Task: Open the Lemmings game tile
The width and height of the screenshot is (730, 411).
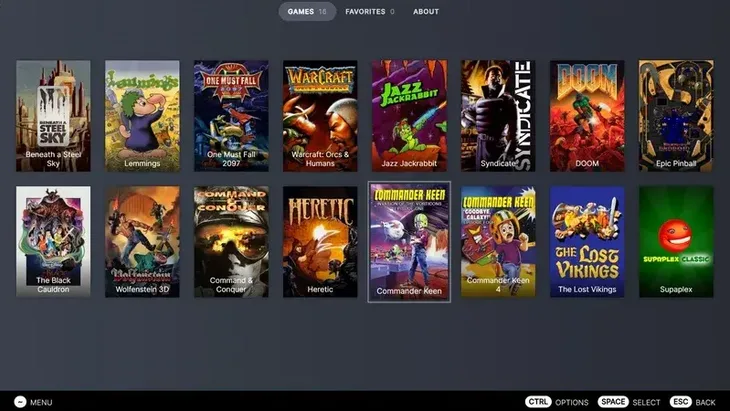Action: 142,116
